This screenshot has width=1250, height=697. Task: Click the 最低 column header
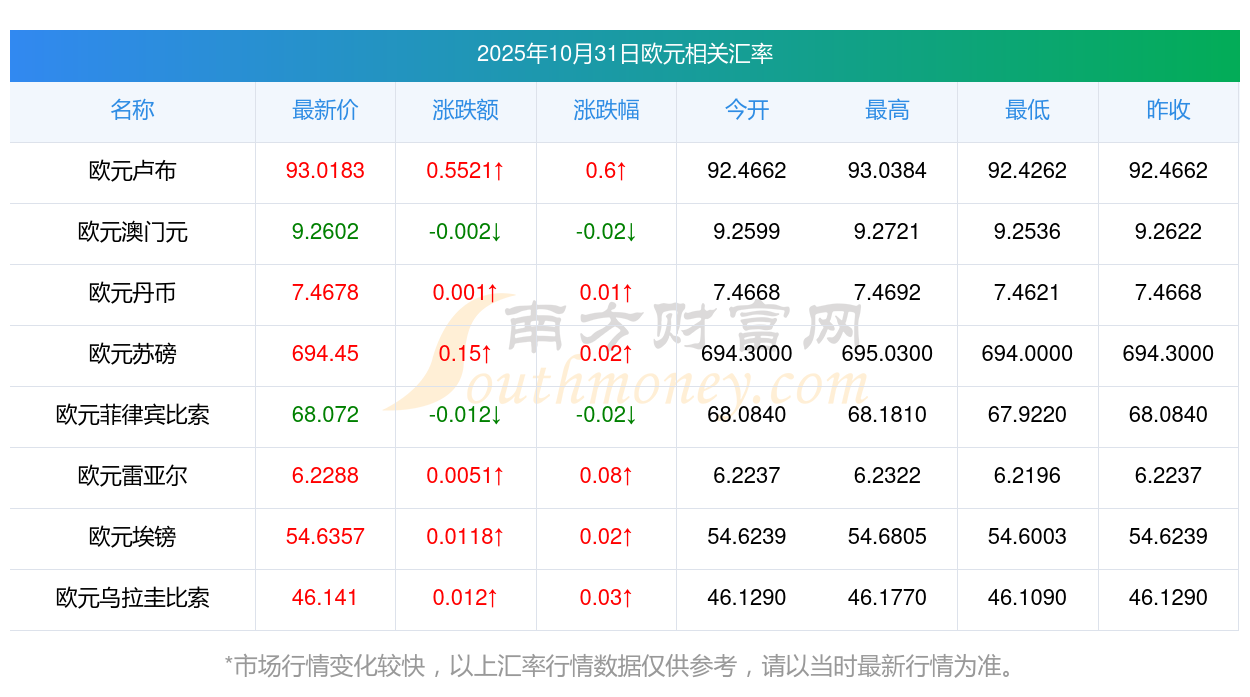coord(1028,110)
